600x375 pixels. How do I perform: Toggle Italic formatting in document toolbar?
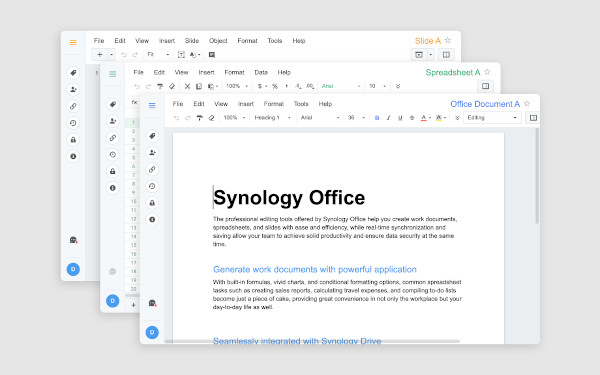coord(388,118)
